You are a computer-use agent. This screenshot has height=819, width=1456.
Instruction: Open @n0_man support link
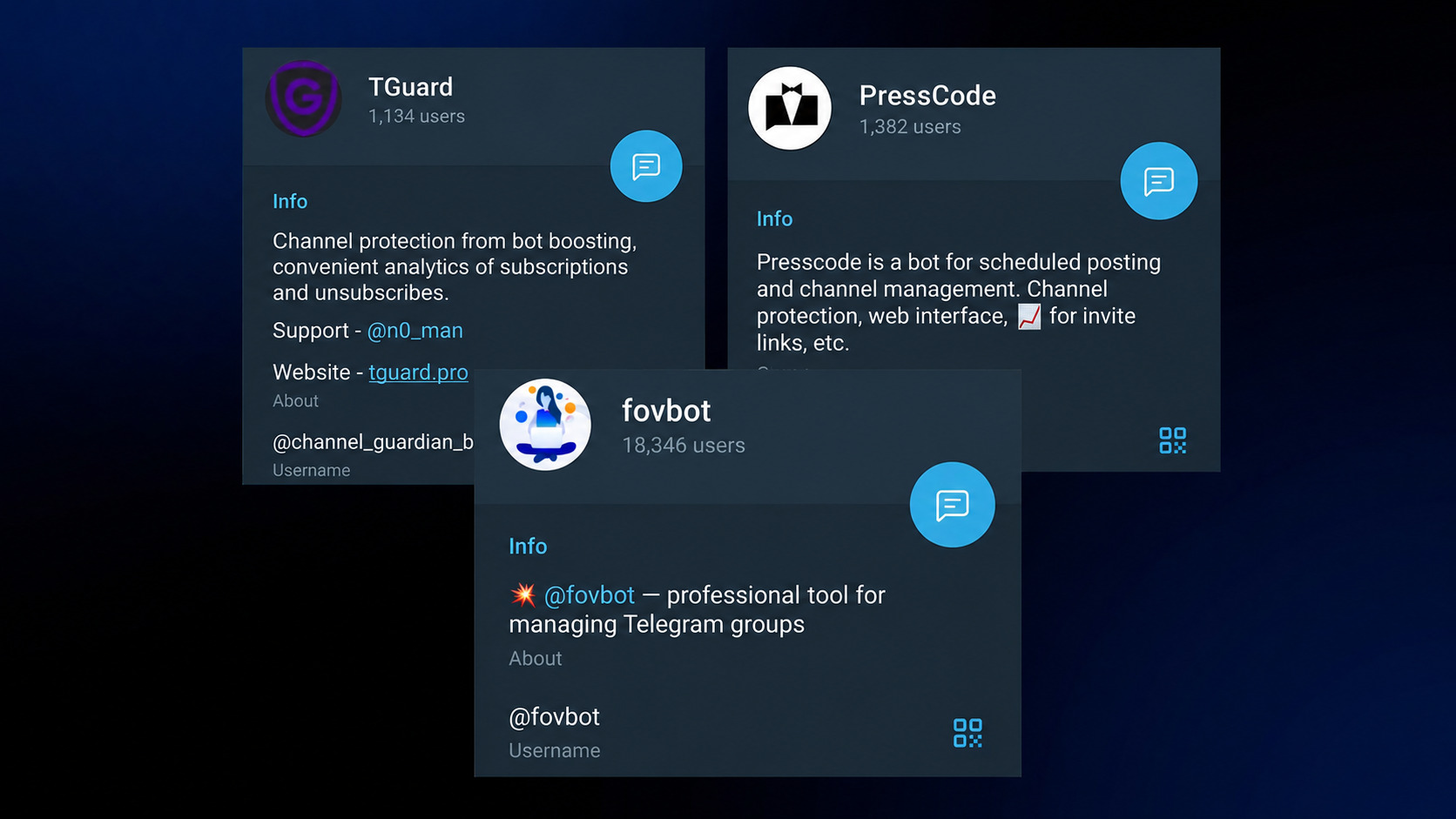[x=415, y=331]
